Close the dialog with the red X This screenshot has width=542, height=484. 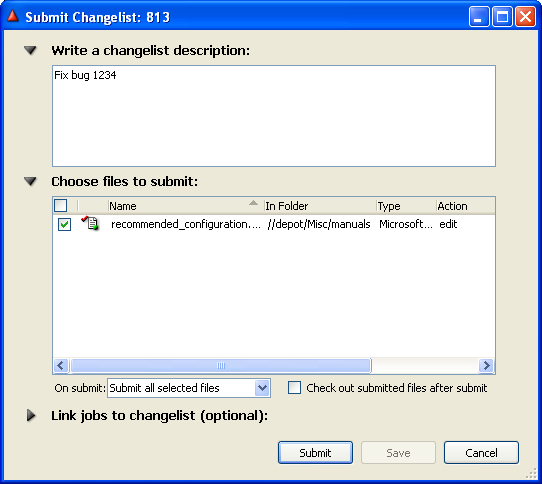[x=525, y=16]
